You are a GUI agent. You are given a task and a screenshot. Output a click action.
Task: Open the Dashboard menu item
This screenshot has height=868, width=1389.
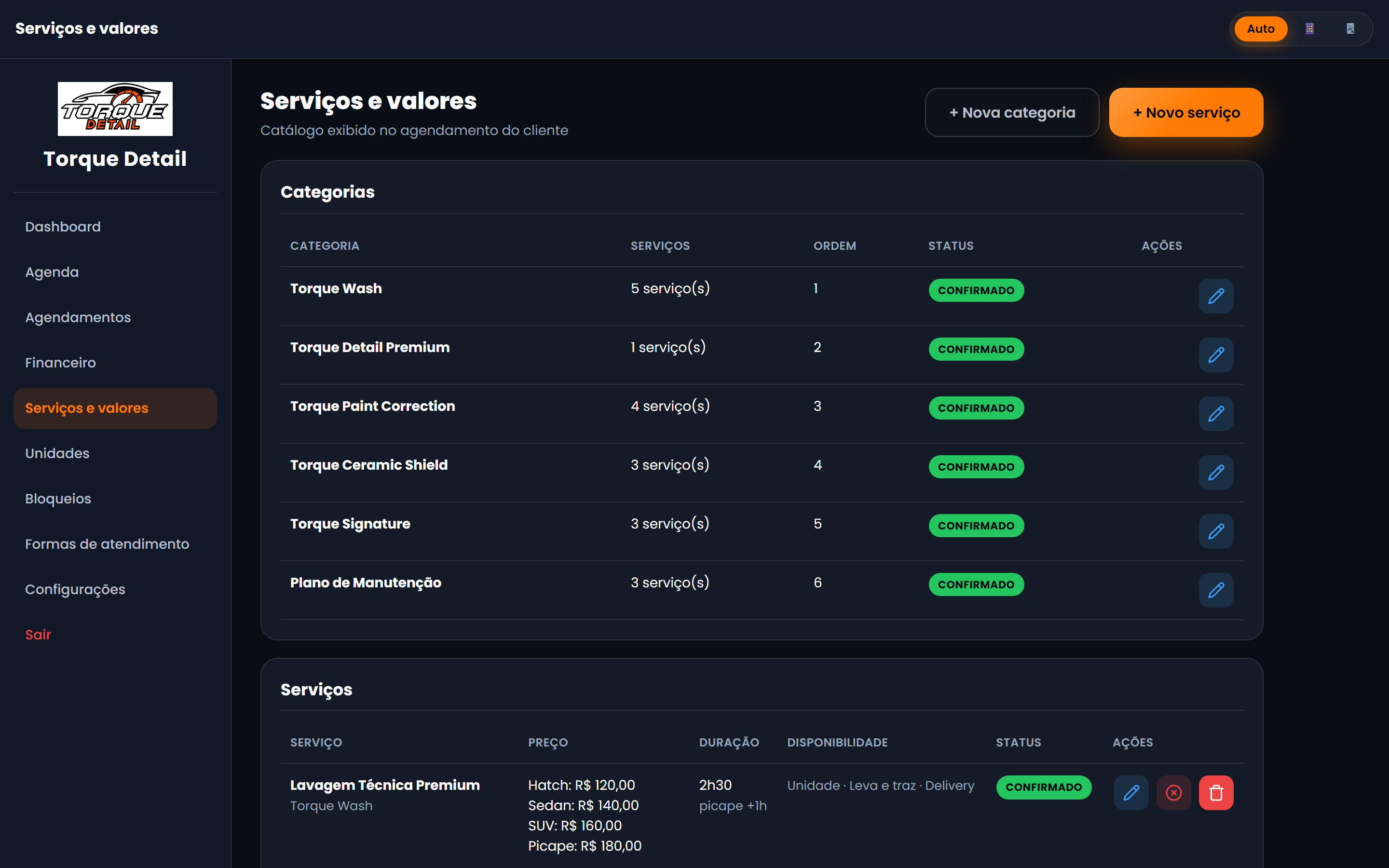click(115, 227)
